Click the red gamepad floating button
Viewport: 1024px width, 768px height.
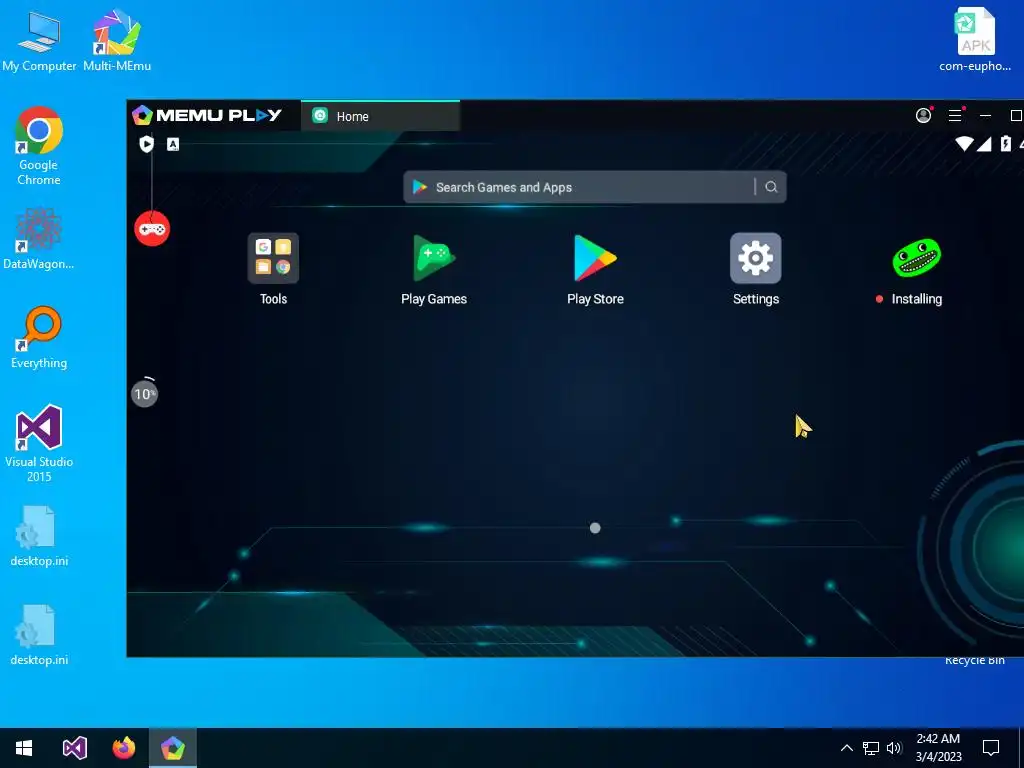pyautogui.click(x=152, y=229)
